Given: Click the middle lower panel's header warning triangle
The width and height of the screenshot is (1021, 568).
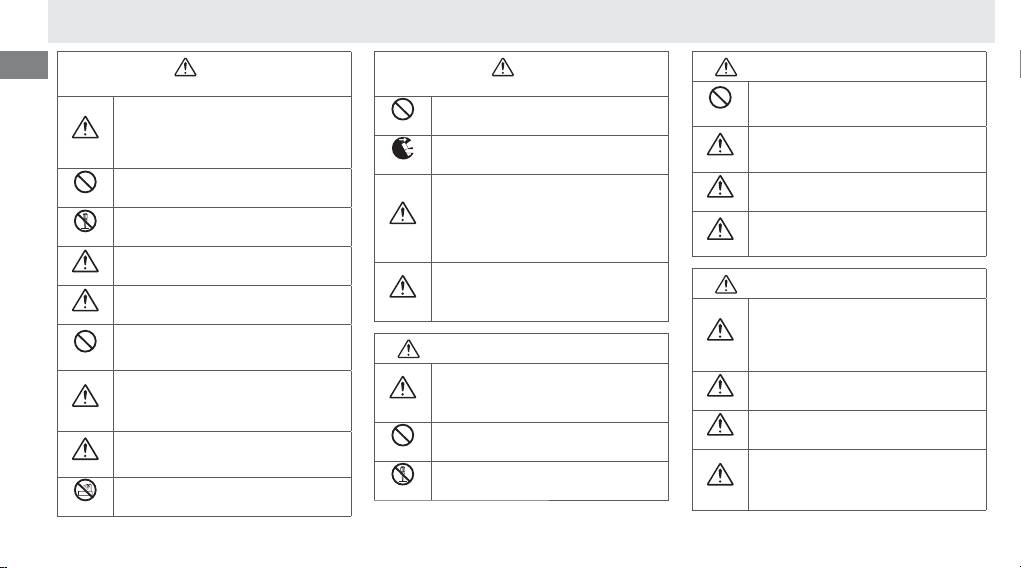Looking at the screenshot, I should [x=408, y=349].
